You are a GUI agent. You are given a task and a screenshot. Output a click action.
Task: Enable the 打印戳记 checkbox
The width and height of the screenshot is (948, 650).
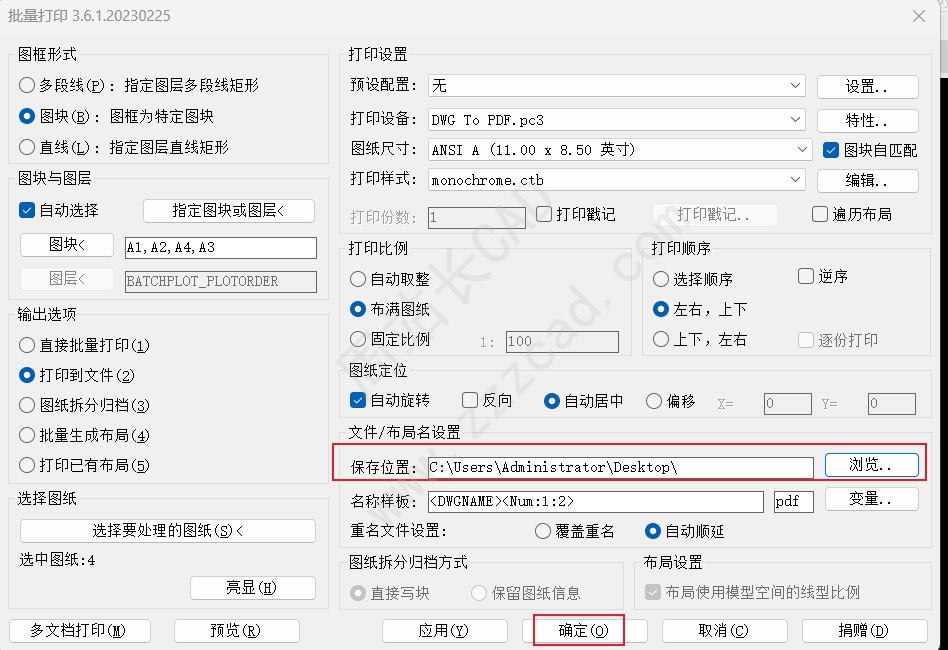(544, 214)
